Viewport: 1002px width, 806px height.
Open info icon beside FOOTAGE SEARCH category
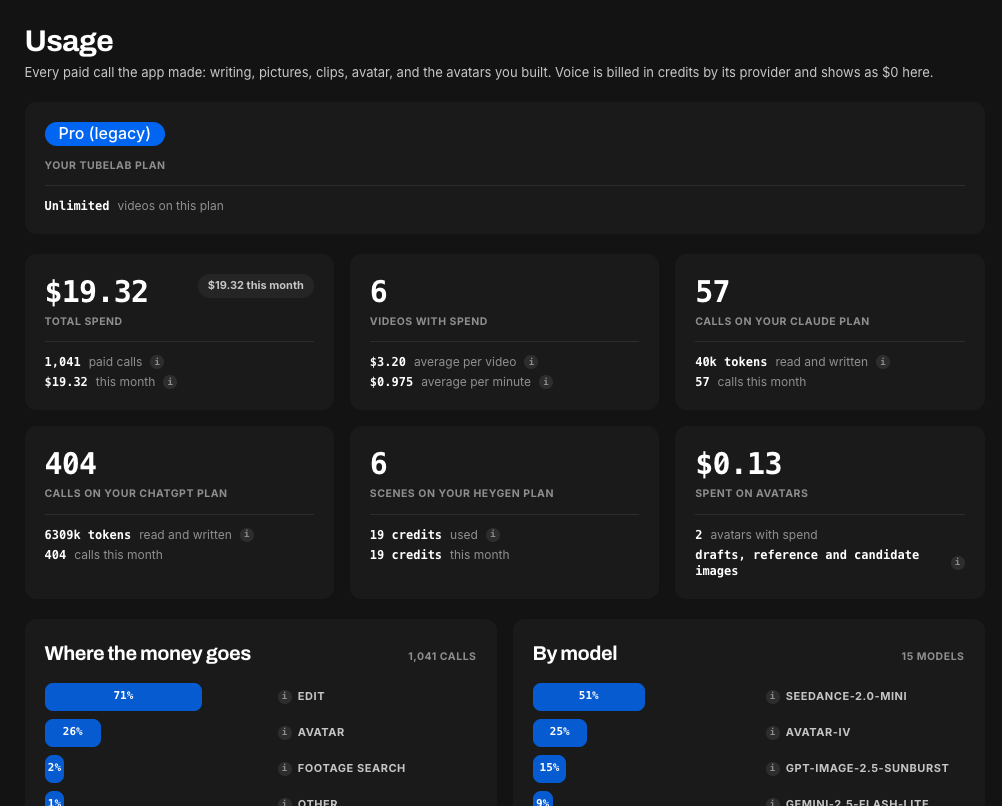(x=285, y=768)
